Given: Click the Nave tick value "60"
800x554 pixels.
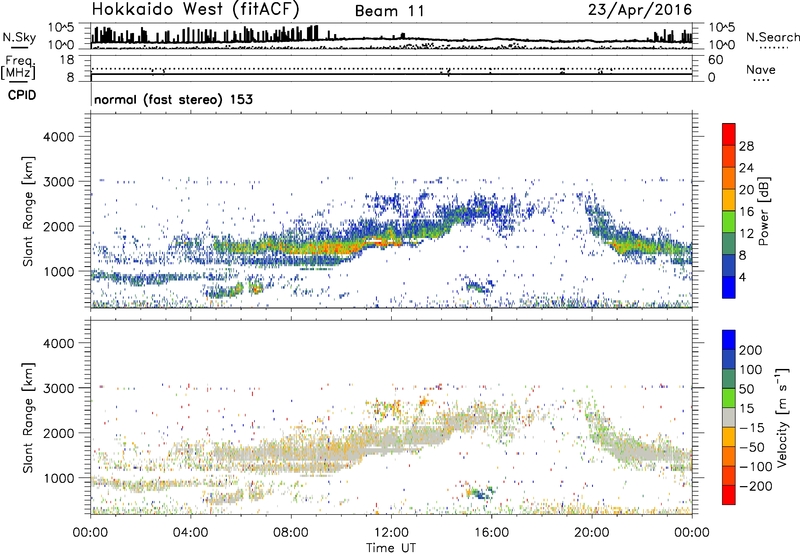Looking at the screenshot, I should coord(715,60).
